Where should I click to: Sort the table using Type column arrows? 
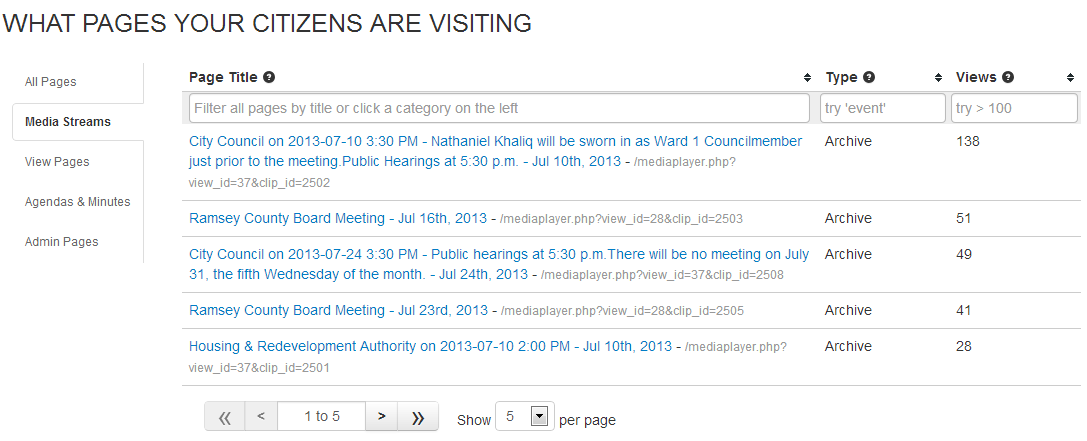pos(938,78)
